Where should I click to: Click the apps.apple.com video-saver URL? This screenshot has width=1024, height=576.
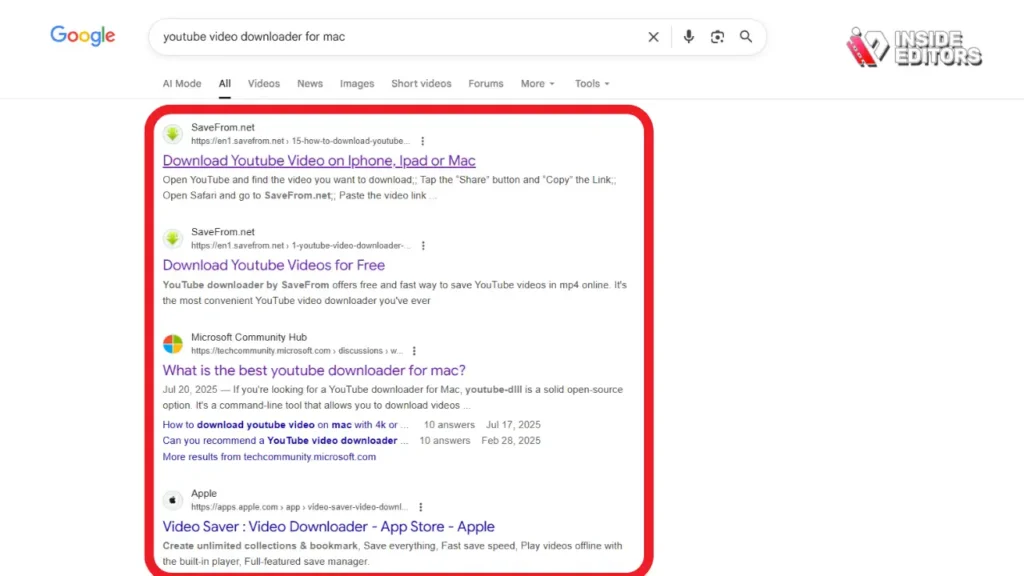click(x=299, y=507)
